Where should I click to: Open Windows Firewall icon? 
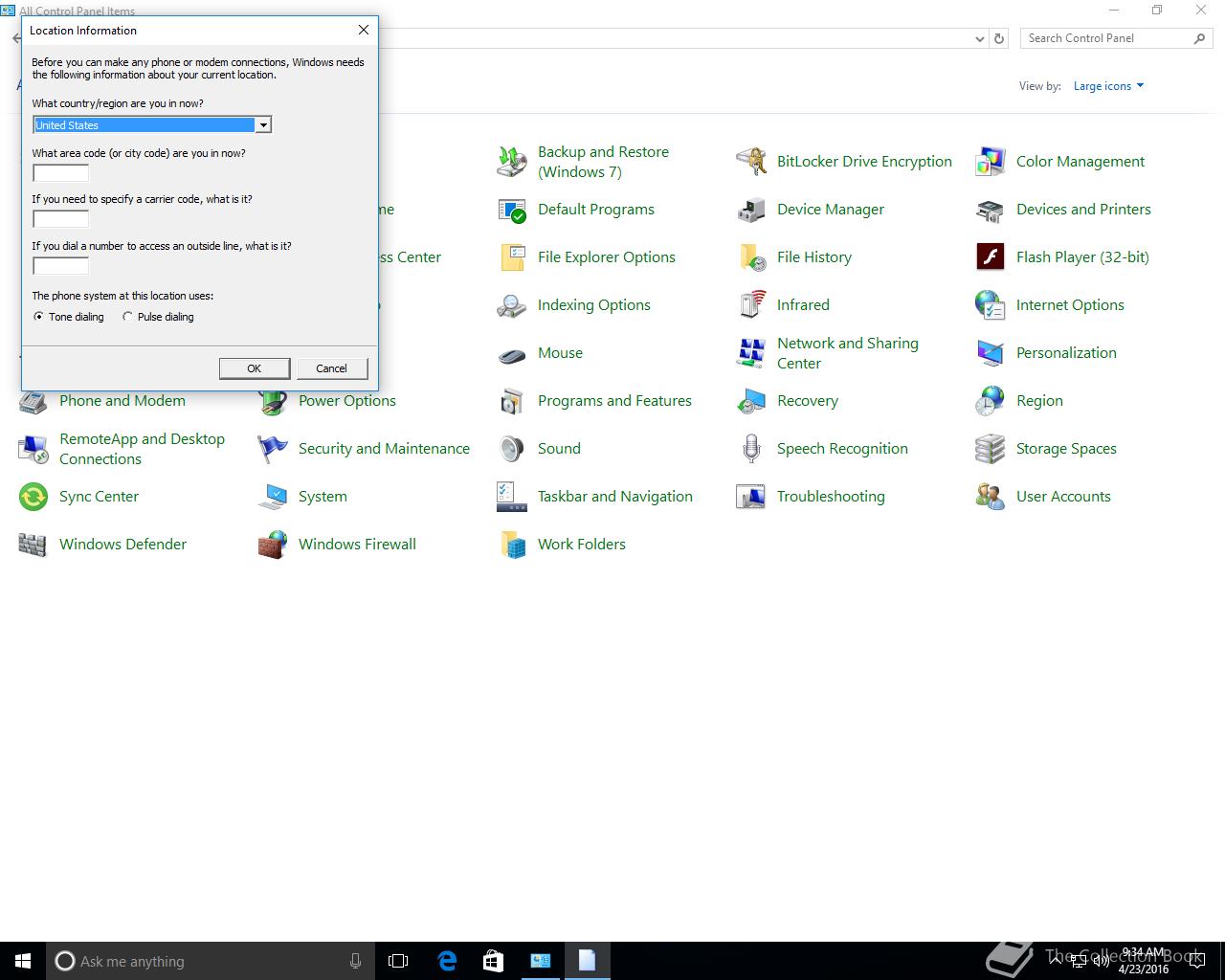tap(273, 545)
